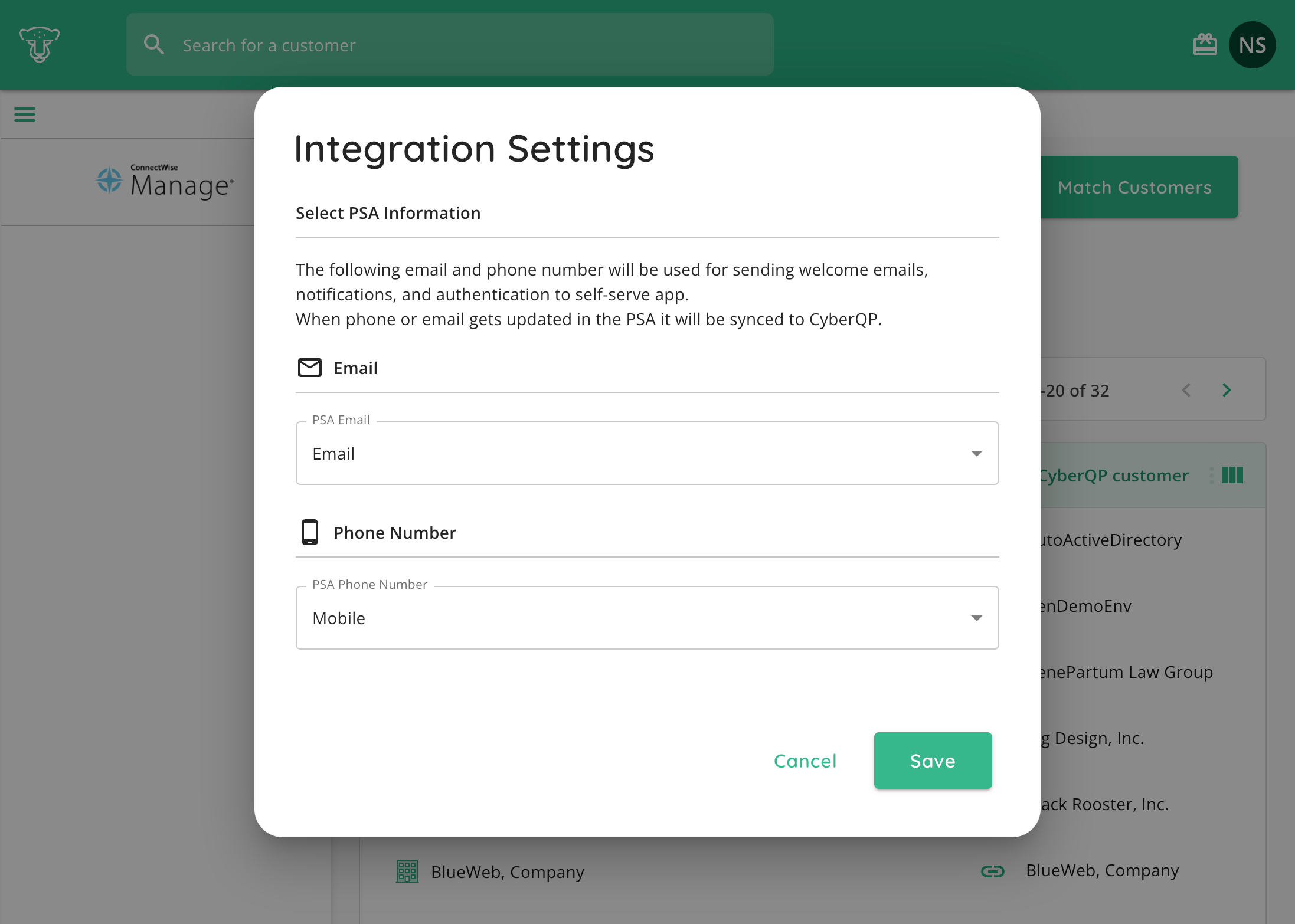1295x924 pixels.
Task: Open the NS user avatar menu
Action: [1252, 45]
